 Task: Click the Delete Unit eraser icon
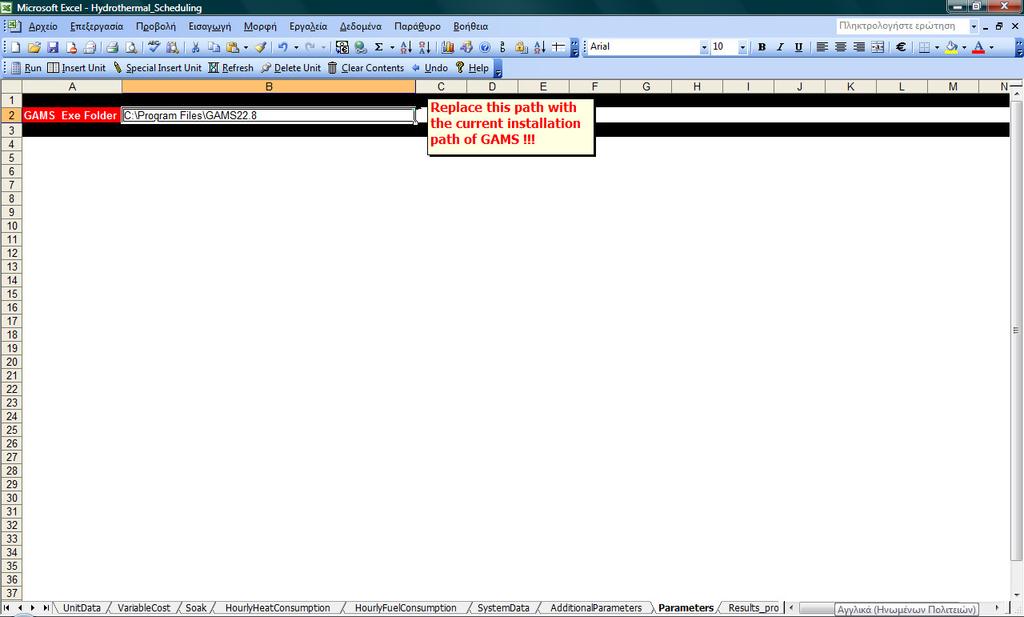click(265, 68)
